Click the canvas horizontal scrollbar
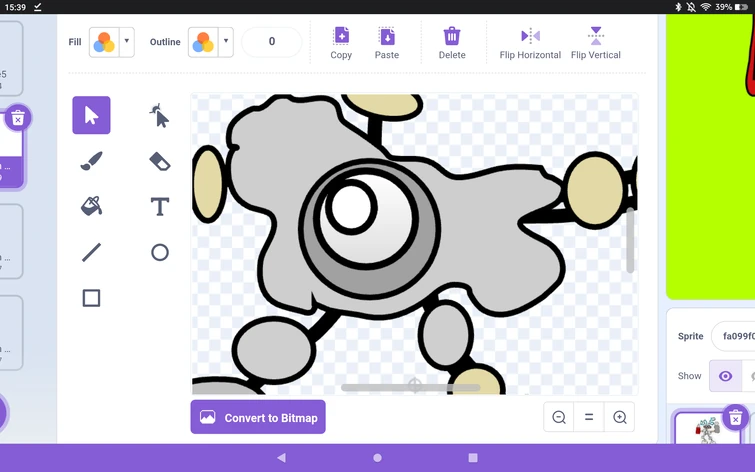 point(411,388)
